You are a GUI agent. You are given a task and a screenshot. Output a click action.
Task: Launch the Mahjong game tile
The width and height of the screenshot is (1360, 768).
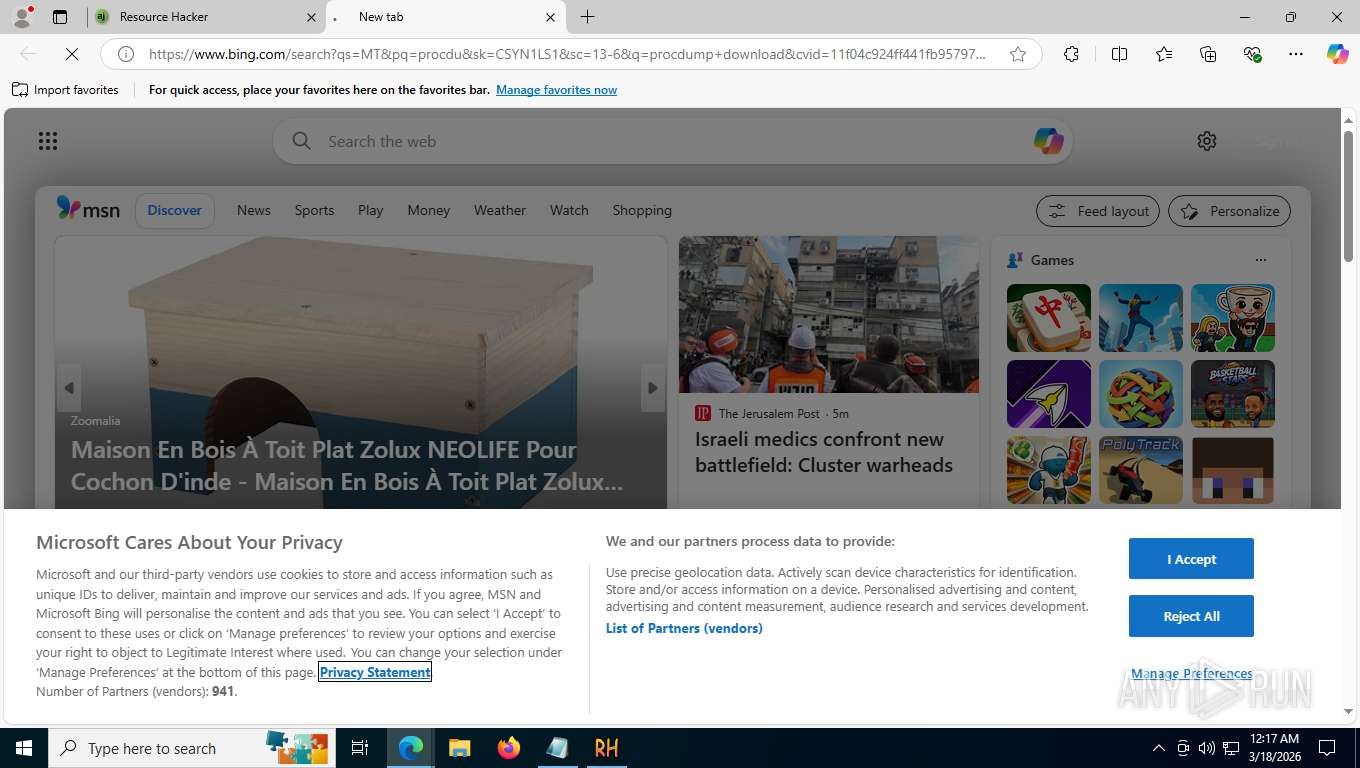1049,318
